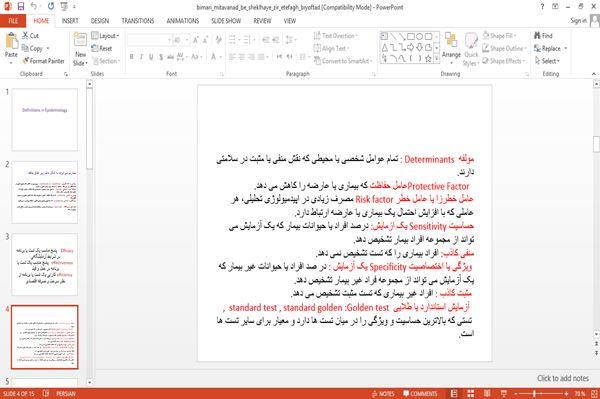Click zoom out minus button
The width and height of the screenshot is (600, 399).
point(516,393)
